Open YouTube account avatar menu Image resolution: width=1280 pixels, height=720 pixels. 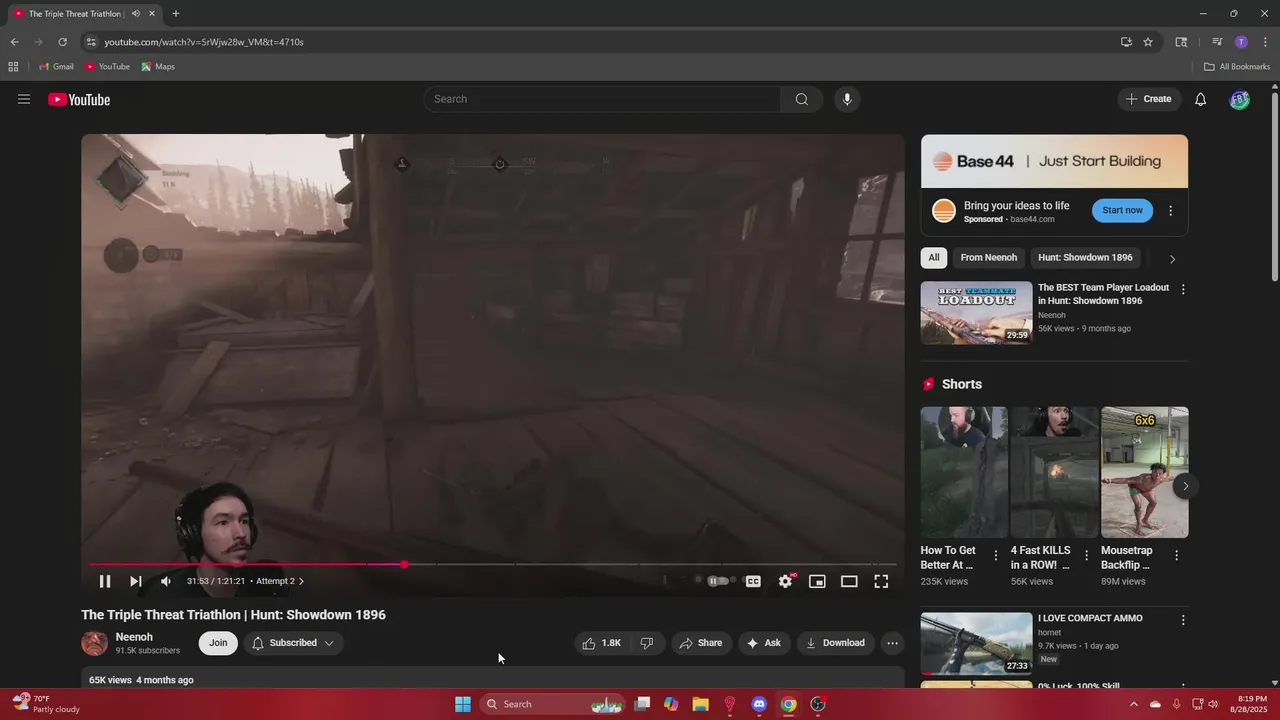[x=1239, y=99]
